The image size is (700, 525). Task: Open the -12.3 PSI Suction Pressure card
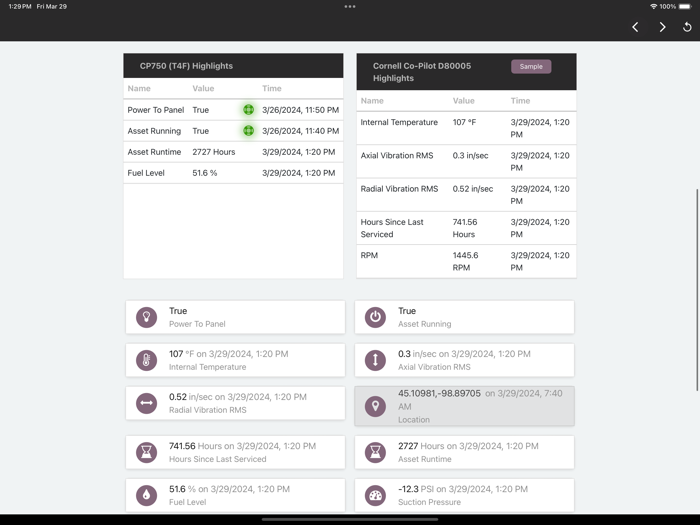(x=464, y=495)
